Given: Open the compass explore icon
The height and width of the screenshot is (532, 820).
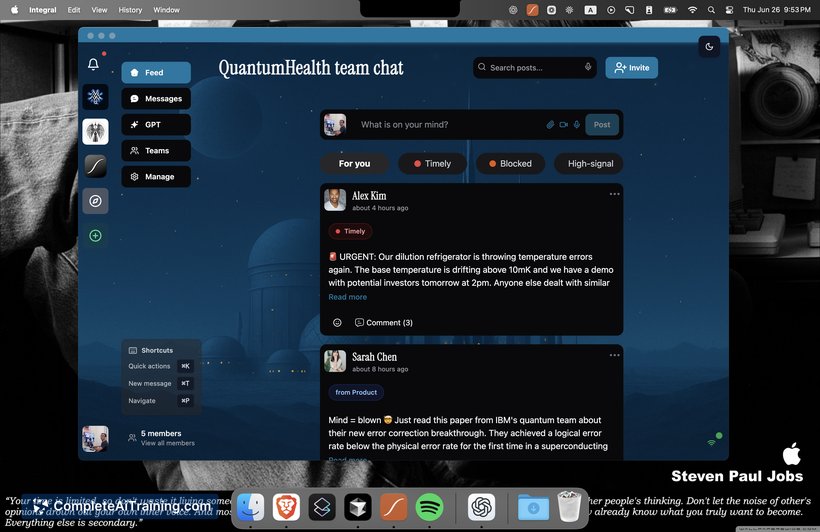Looking at the screenshot, I should (95, 201).
